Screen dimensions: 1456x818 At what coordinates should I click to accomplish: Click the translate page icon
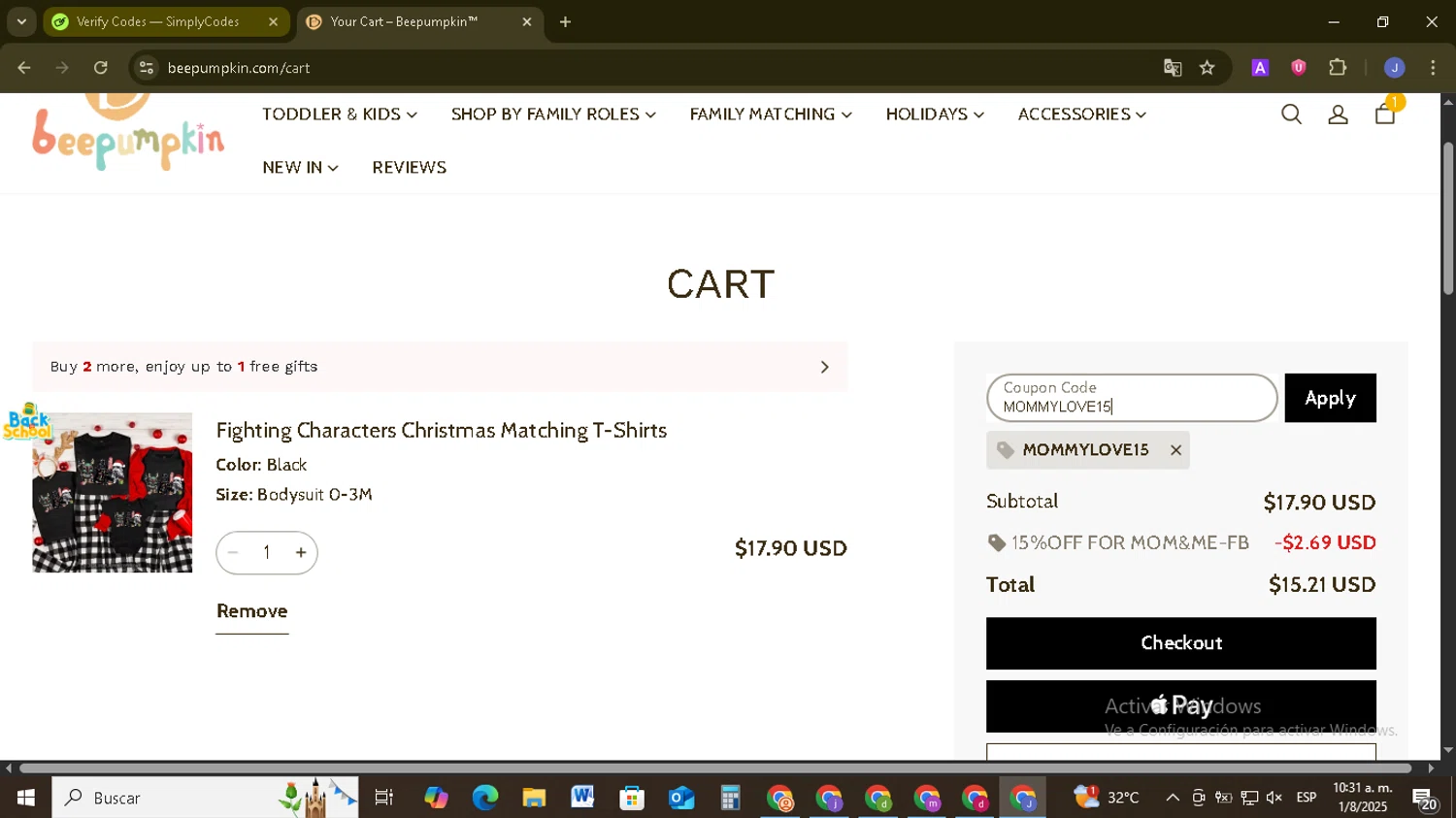point(1173,68)
